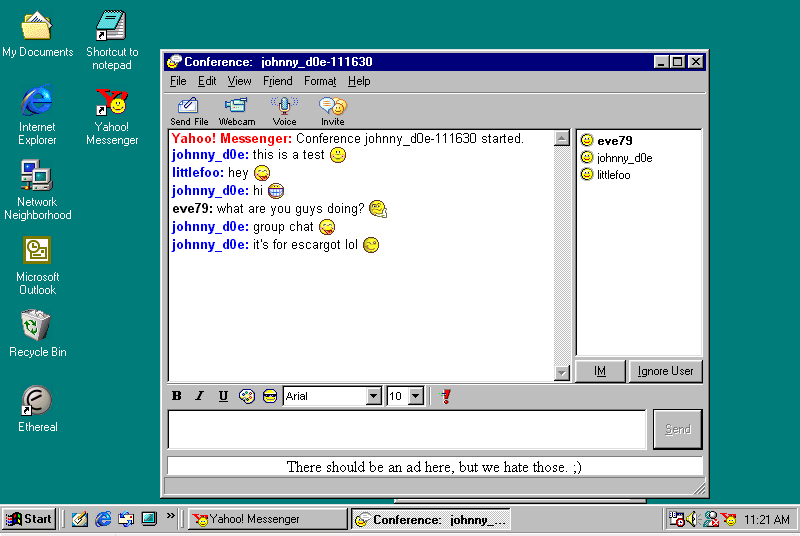The height and width of the screenshot is (536, 800).
Task: Click the Ethereal desktop icon
Action: [x=37, y=409]
